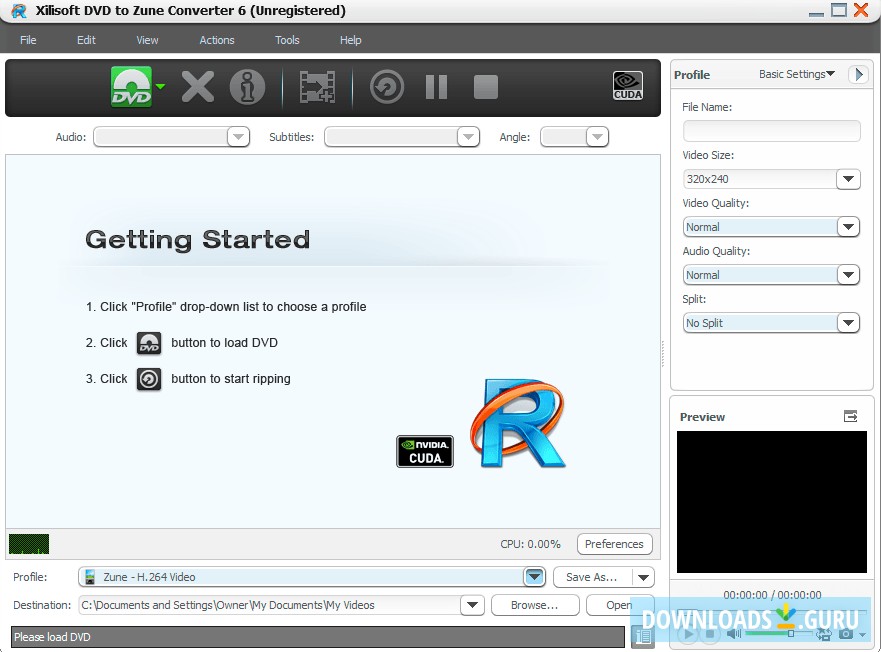Expand the Profile panel arrow button
The height and width of the screenshot is (652, 881).
coord(859,74)
